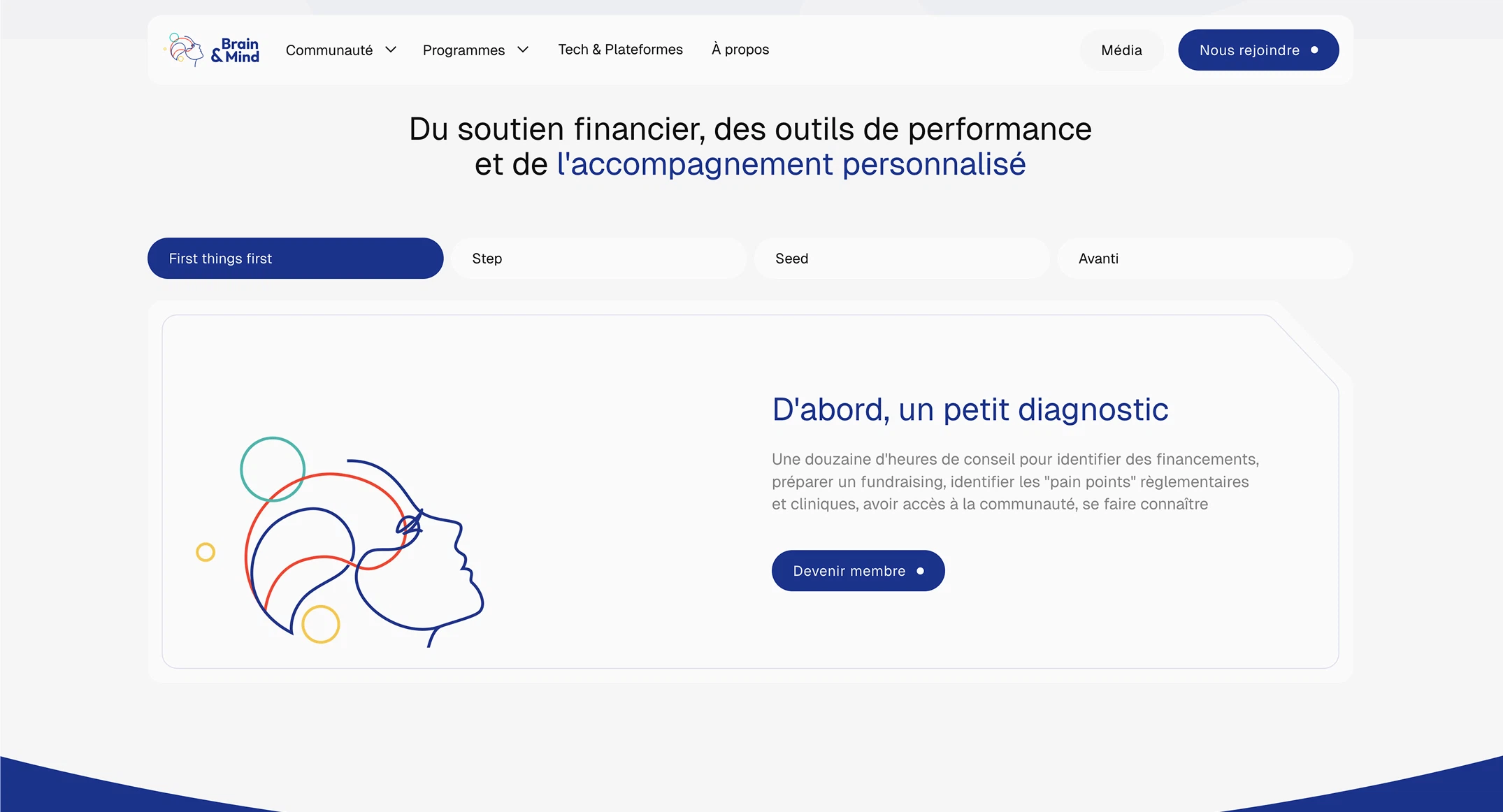Click the heading D'abord, un petit diagnostic
This screenshot has width=1503, height=812.
click(x=970, y=409)
